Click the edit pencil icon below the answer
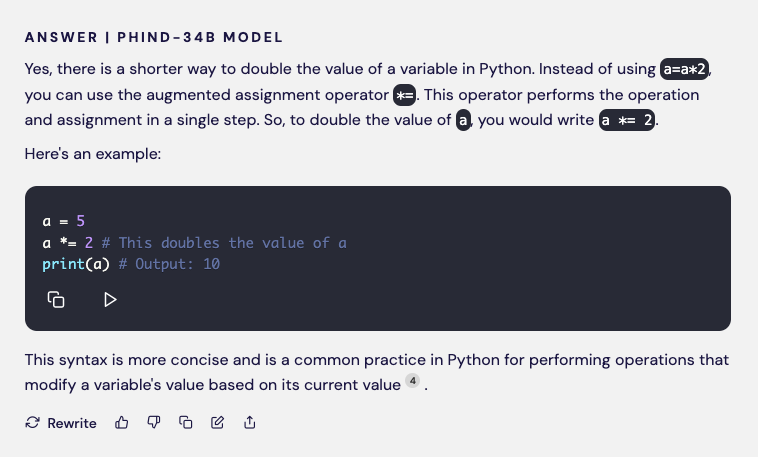This screenshot has width=758, height=457. [x=217, y=423]
